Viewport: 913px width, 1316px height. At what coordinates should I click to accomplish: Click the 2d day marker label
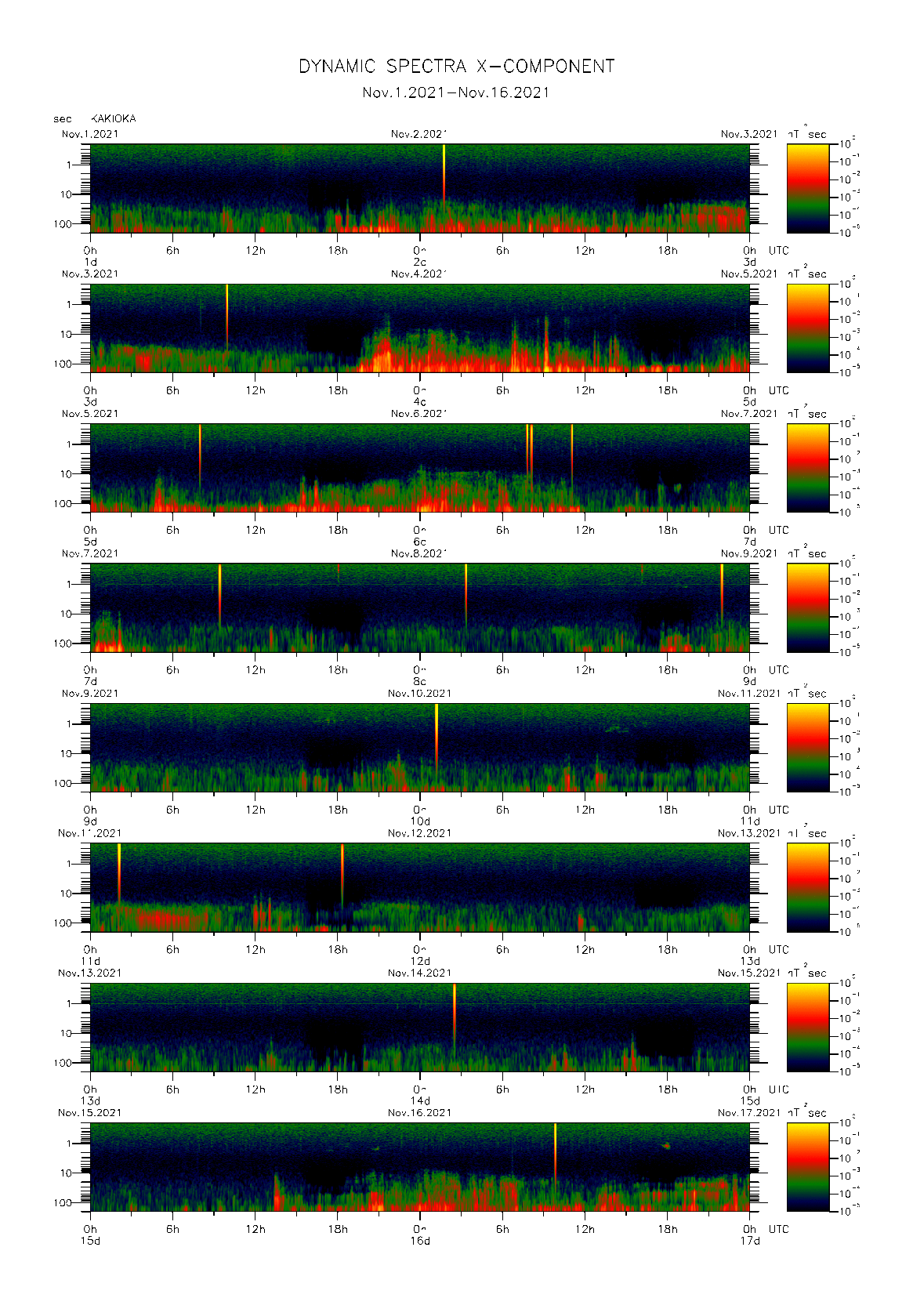[x=420, y=263]
